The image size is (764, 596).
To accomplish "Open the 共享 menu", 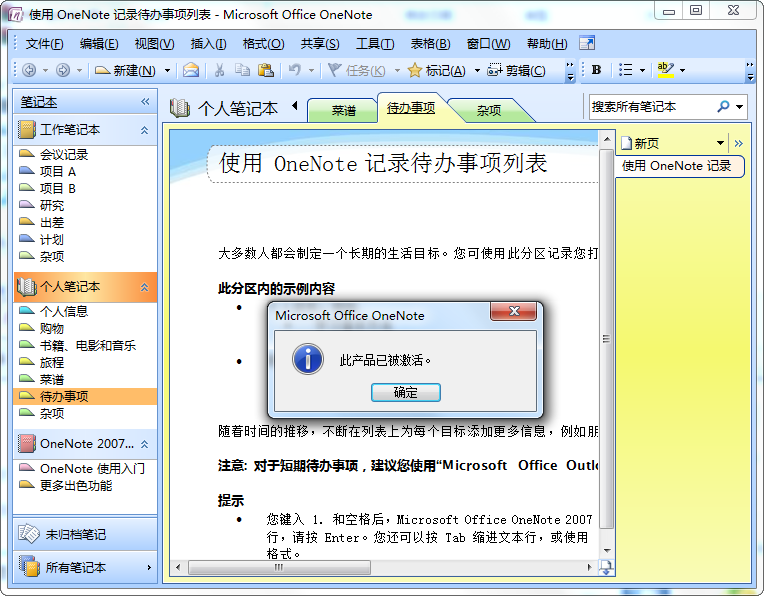I will [320, 44].
